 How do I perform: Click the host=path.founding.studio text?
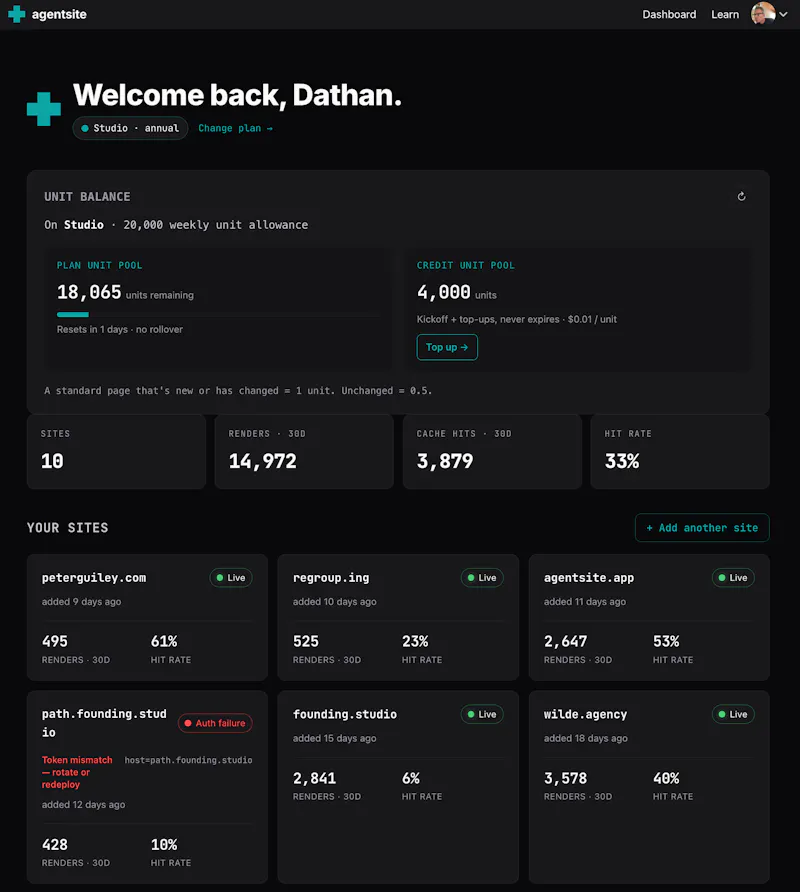pyautogui.click(x=188, y=760)
